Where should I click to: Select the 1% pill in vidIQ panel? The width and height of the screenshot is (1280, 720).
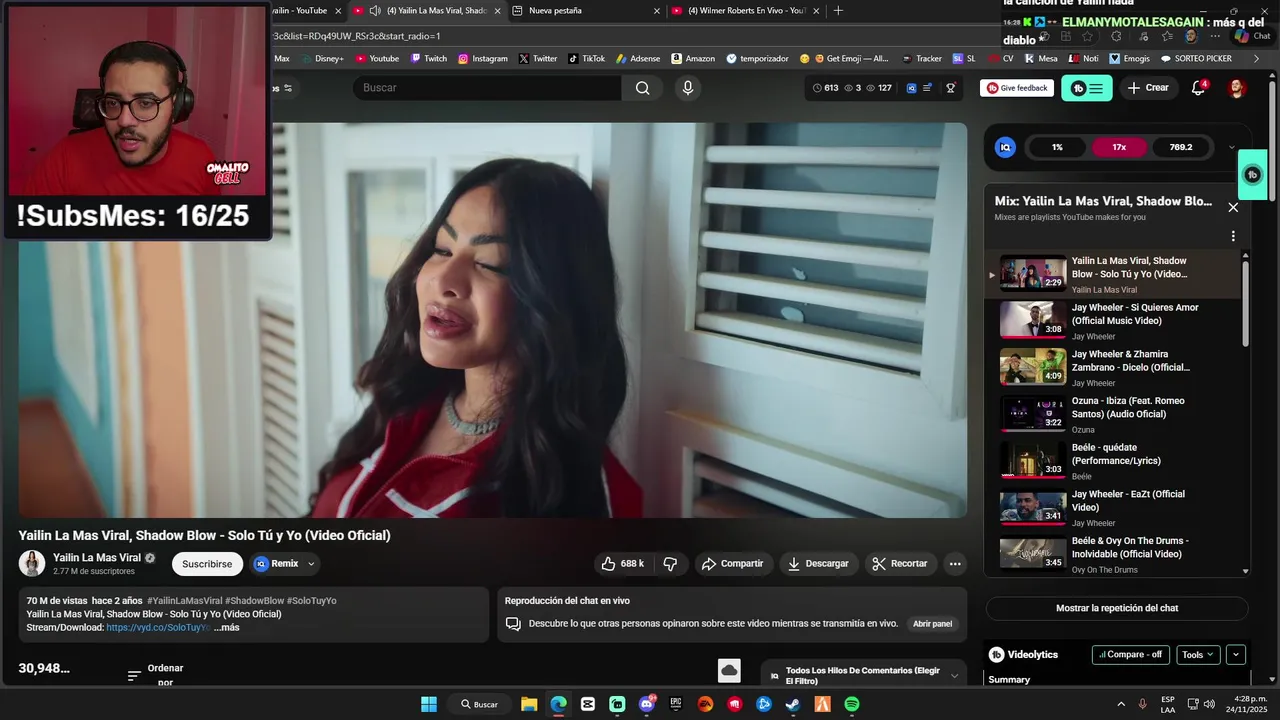[1057, 147]
